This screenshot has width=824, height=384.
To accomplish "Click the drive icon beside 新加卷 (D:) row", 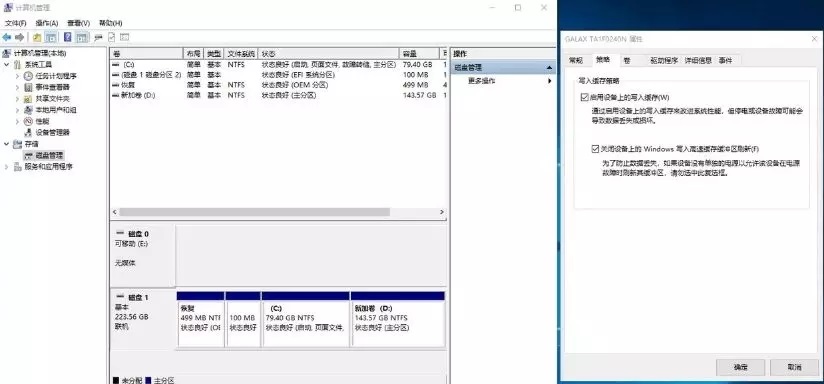I will click(116, 95).
